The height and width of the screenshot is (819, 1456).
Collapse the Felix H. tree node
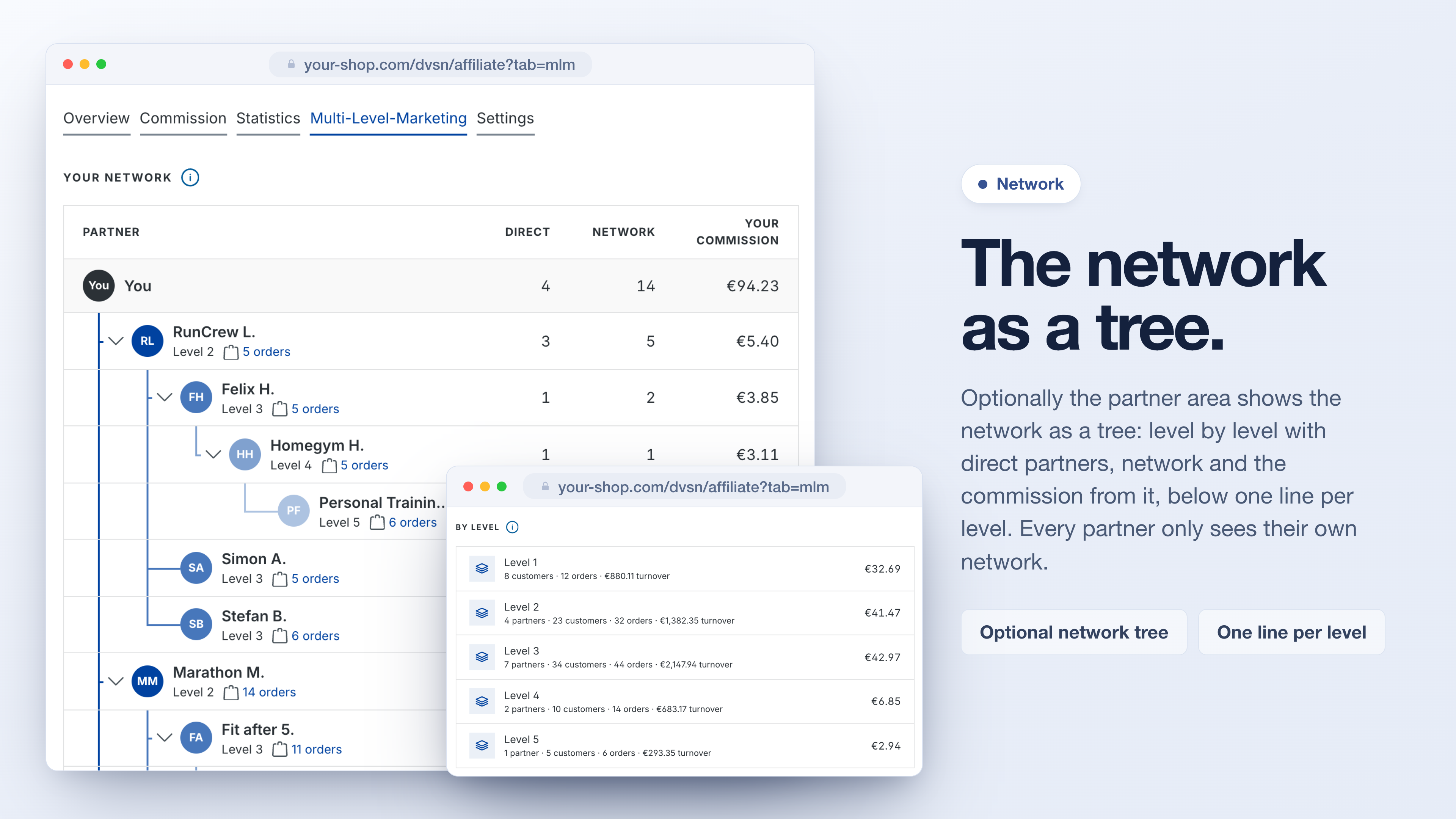pyautogui.click(x=165, y=397)
